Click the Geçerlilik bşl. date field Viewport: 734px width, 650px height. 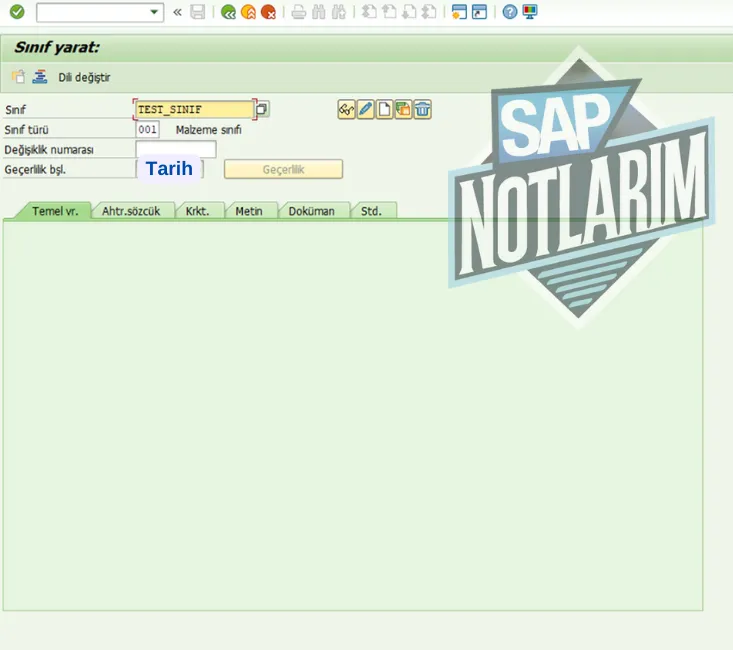click(x=169, y=169)
